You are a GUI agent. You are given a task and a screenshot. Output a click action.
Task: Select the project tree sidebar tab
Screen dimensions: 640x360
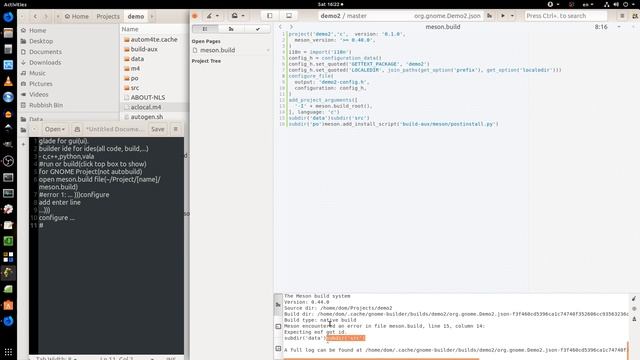tap(205, 29)
